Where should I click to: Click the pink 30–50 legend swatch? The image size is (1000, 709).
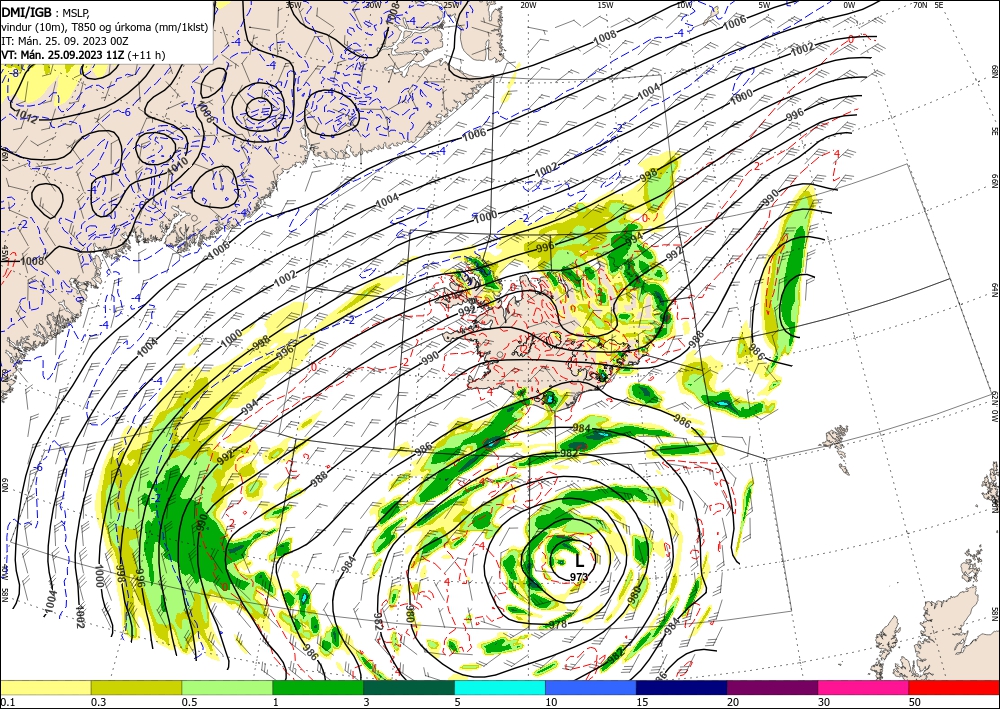(x=864, y=687)
